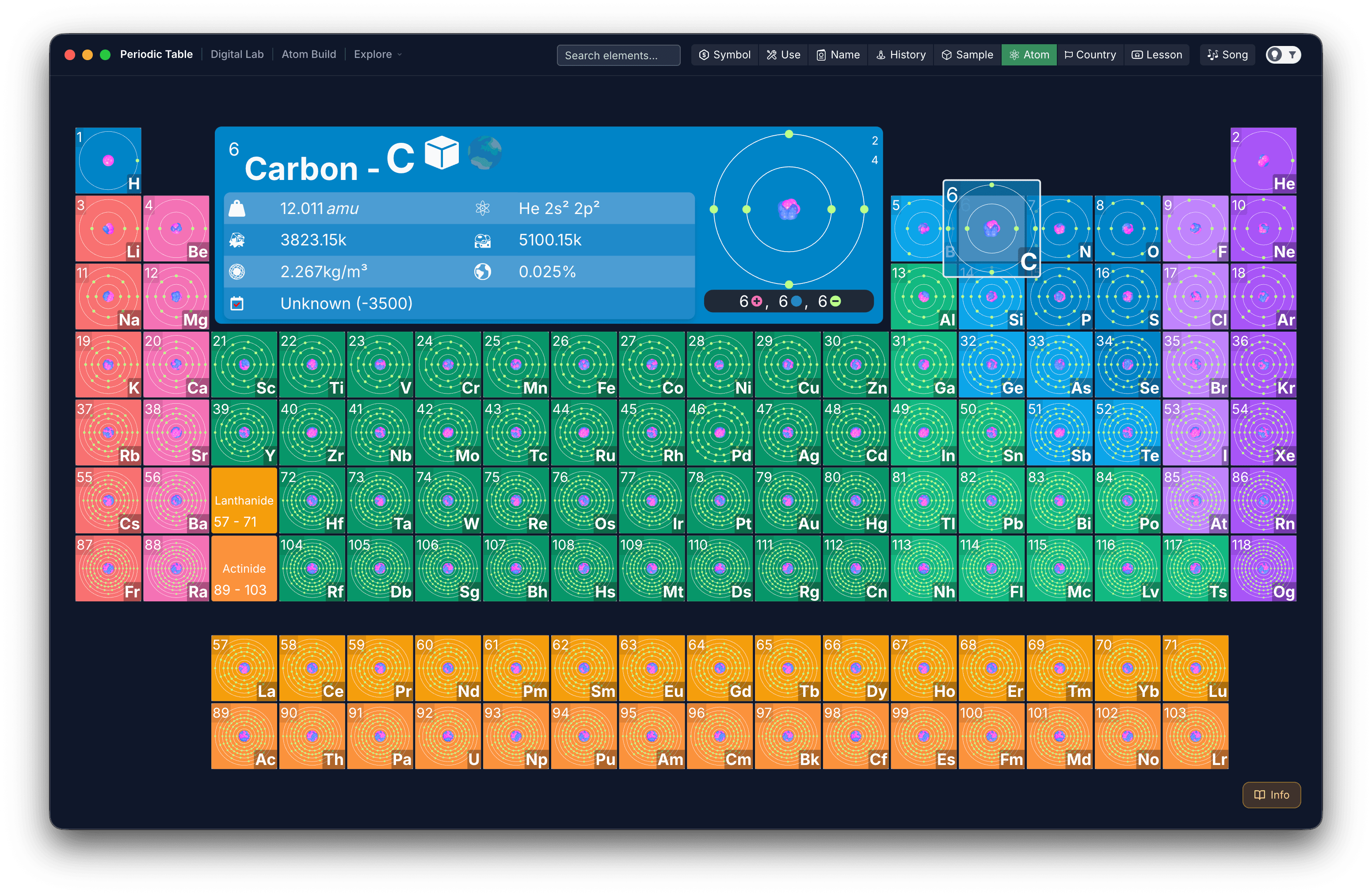The height and width of the screenshot is (895, 1372).
Task: Click the density icon beside 2.267kg/m³
Action: pos(237,272)
